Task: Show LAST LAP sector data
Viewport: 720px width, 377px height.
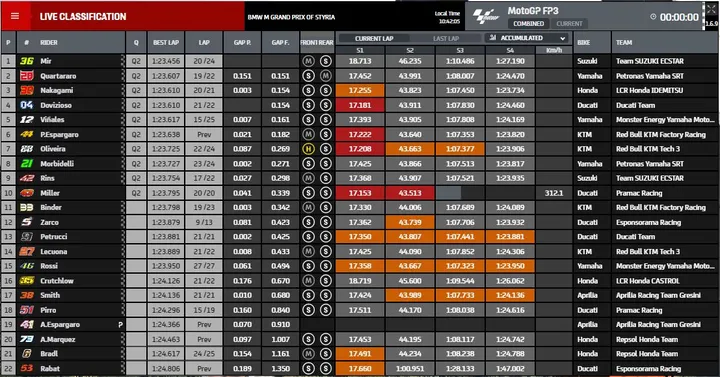Action: (x=446, y=39)
